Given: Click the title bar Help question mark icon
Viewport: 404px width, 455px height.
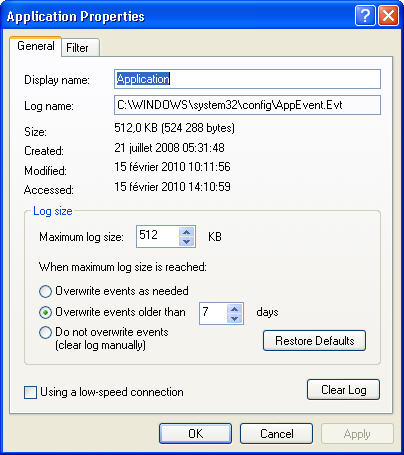Looking at the screenshot, I should coord(365,15).
